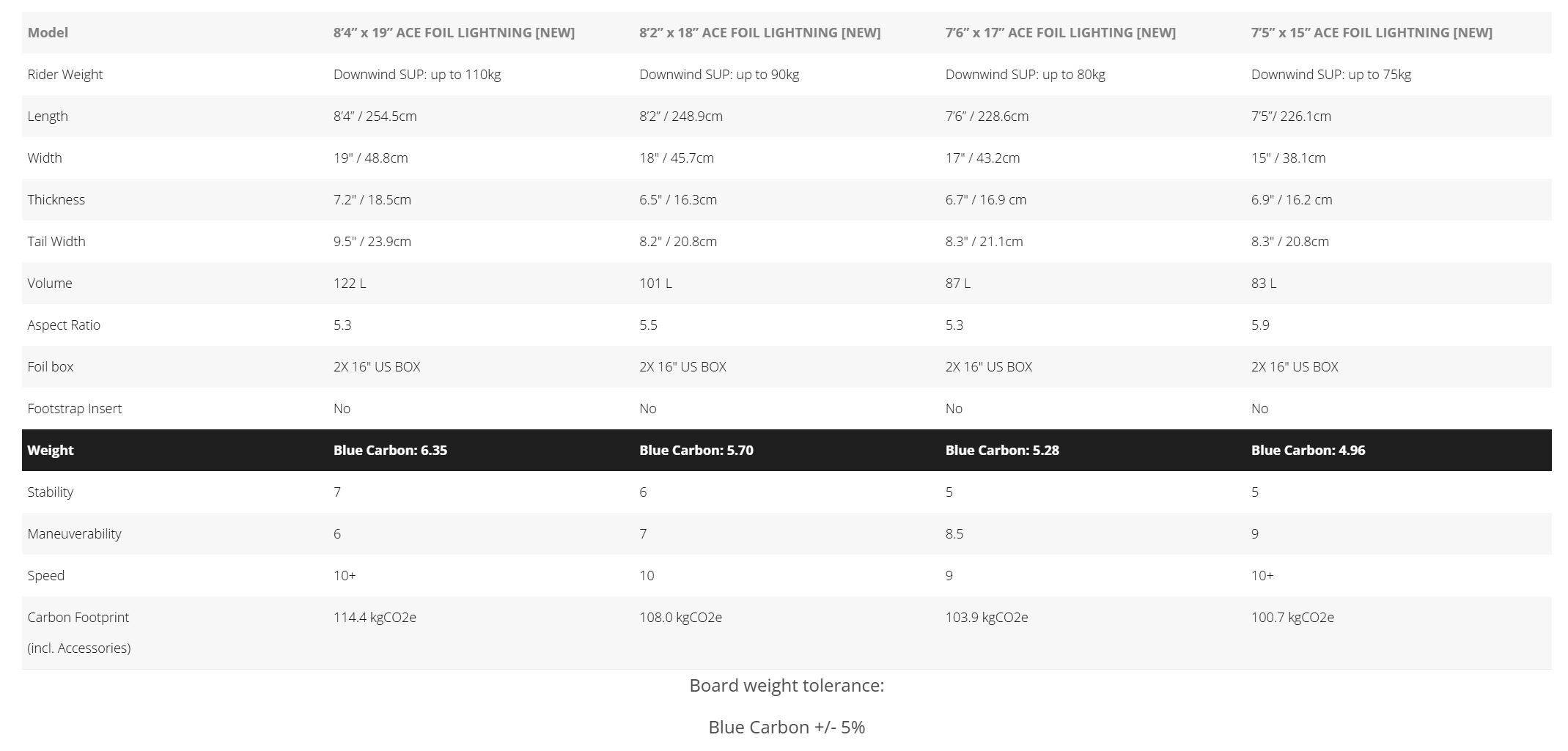Click the Blue Carbon: 4.96 weight cell
This screenshot has height=751, width=1568.
coord(1308,450)
